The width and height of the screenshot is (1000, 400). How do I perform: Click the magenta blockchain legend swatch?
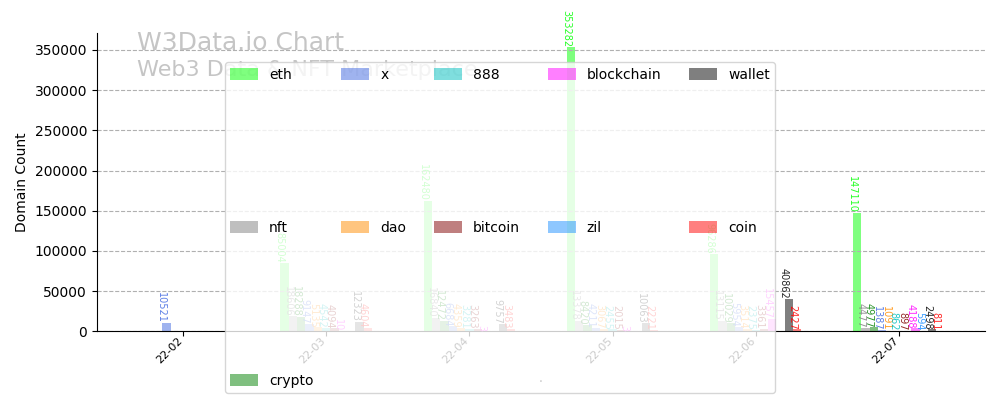coord(562,74)
